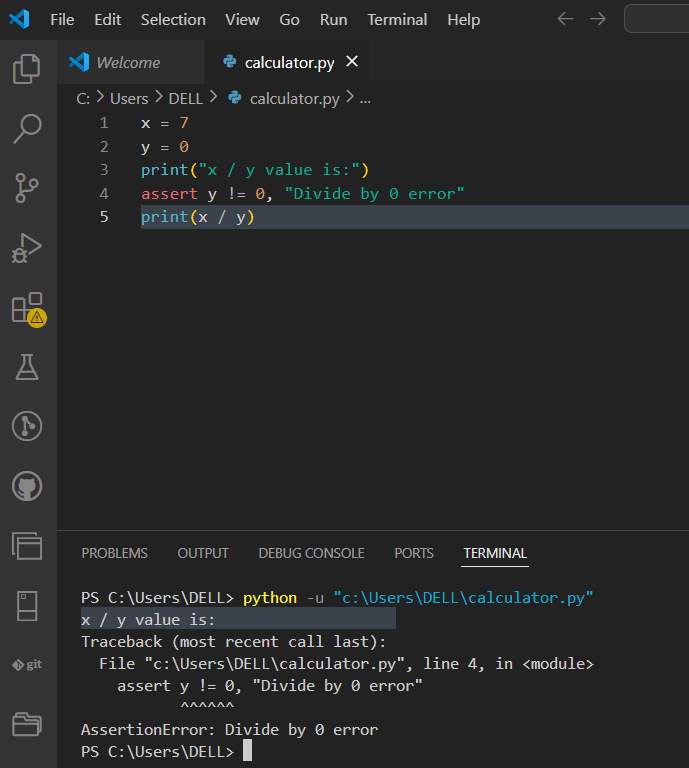Image resolution: width=689 pixels, height=768 pixels.
Task: Open the Go menu
Action: point(289,20)
